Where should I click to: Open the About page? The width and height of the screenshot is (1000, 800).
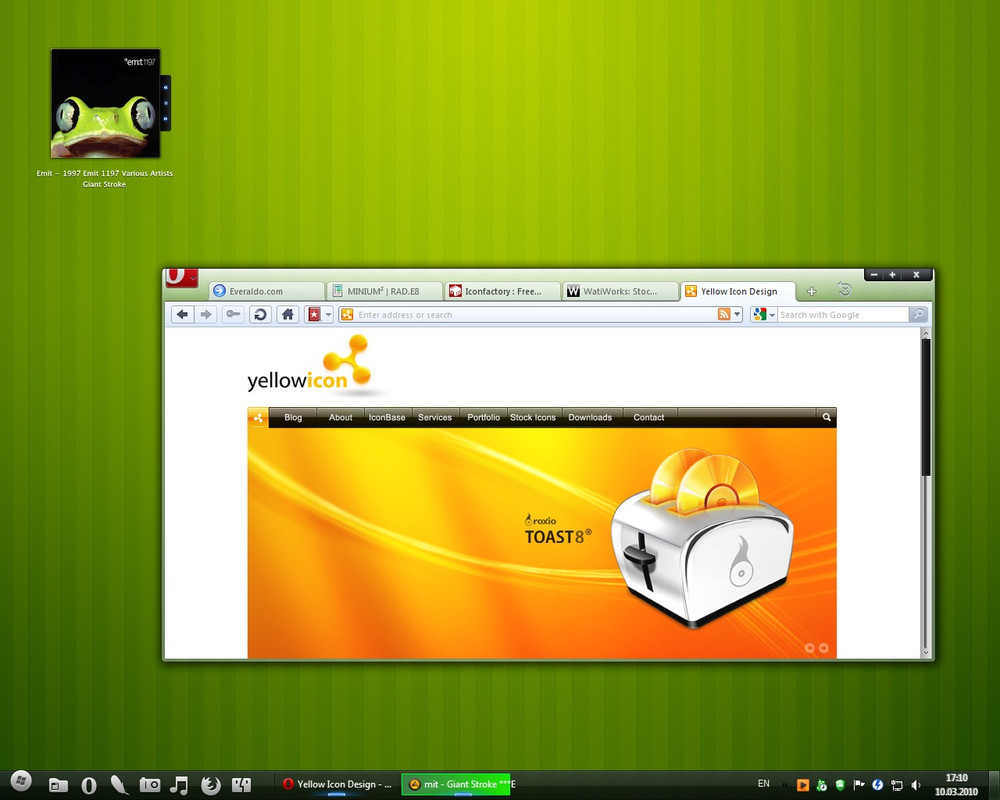click(341, 418)
